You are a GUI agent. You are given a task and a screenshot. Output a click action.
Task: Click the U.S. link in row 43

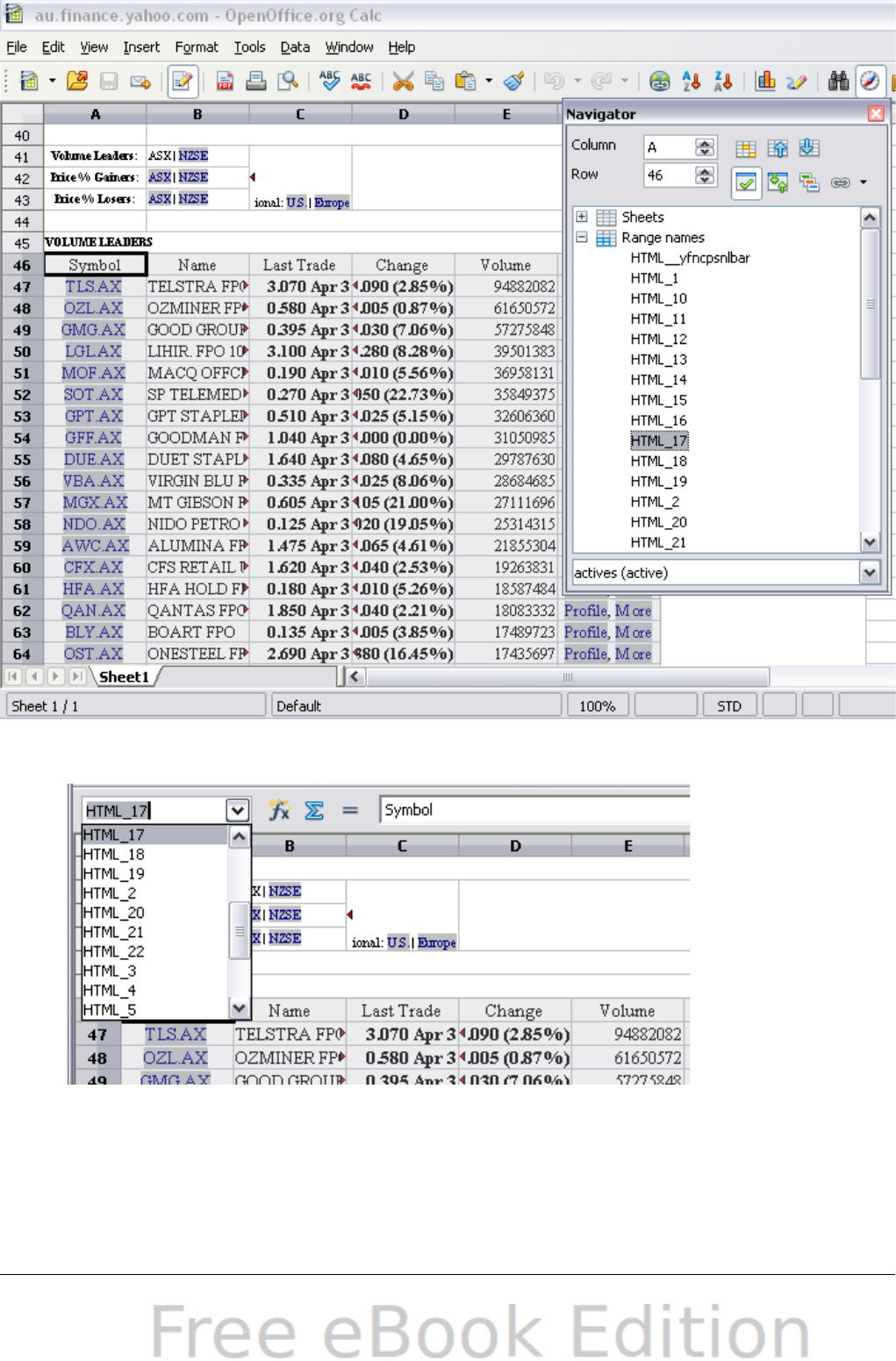click(x=296, y=203)
